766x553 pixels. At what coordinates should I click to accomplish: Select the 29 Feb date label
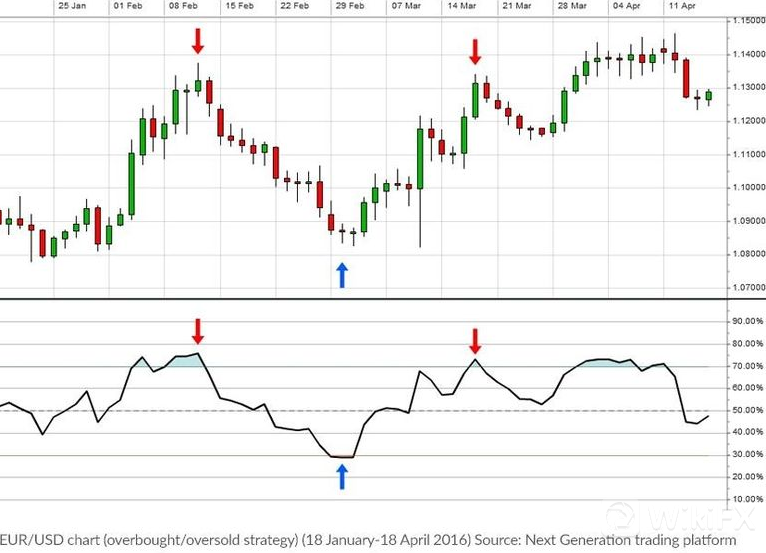tap(348, 6)
